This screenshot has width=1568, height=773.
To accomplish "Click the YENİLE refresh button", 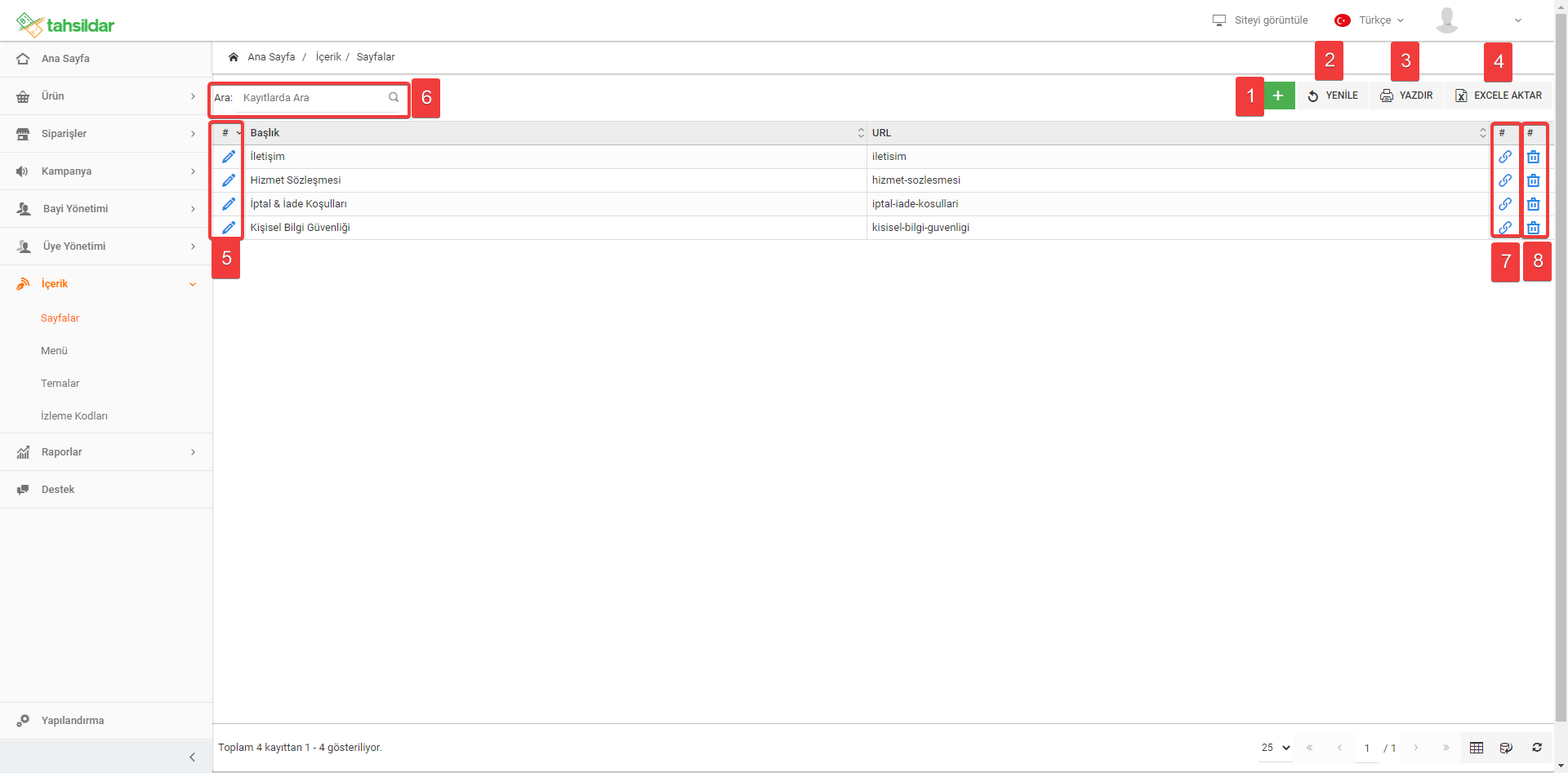I will tap(1333, 96).
